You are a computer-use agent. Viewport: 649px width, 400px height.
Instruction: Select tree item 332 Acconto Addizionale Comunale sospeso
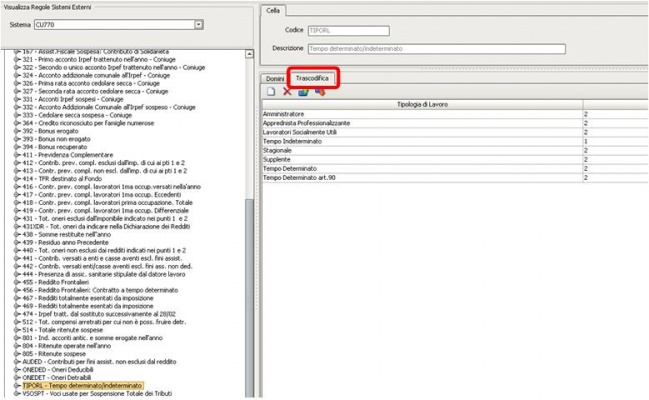(109, 107)
